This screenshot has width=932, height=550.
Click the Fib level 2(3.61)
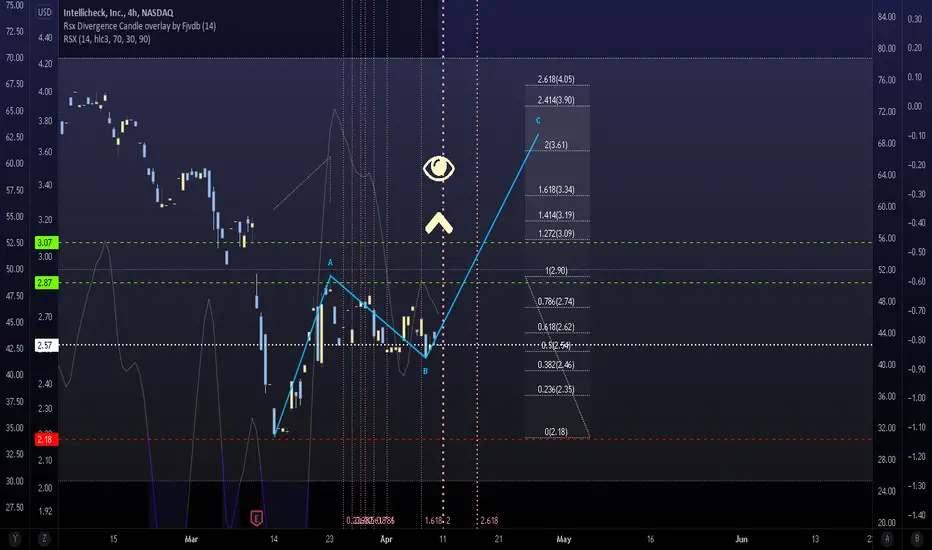[x=556, y=144]
